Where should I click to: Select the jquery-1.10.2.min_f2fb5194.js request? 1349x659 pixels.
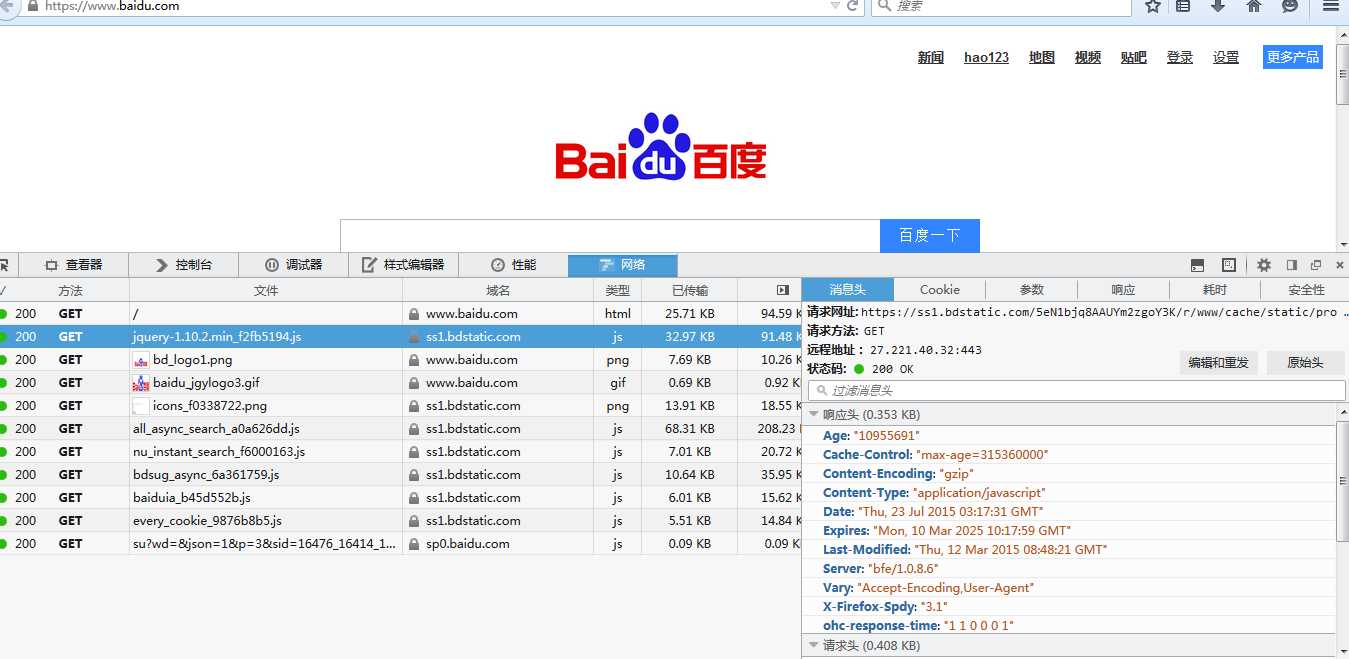tap(400, 337)
